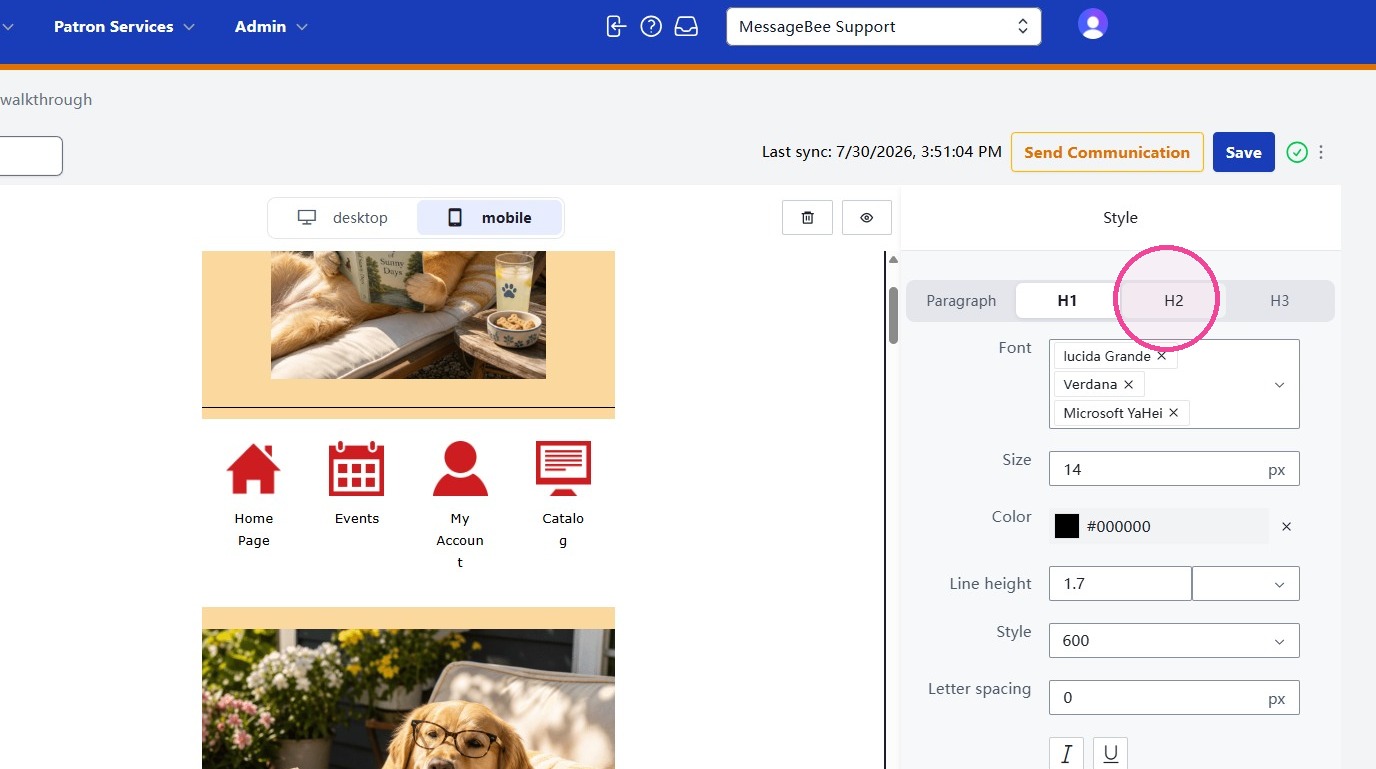Select the H1 tab

(1067, 301)
